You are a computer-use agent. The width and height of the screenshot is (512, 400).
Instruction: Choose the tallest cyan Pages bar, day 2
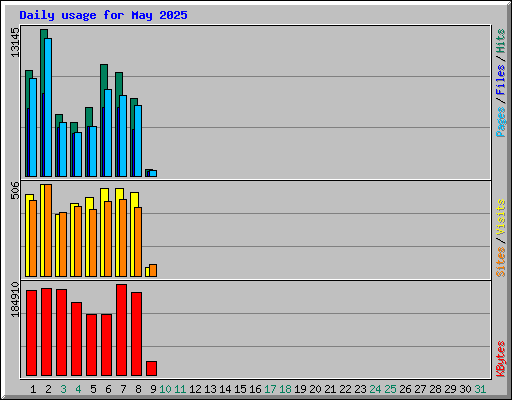(48, 107)
